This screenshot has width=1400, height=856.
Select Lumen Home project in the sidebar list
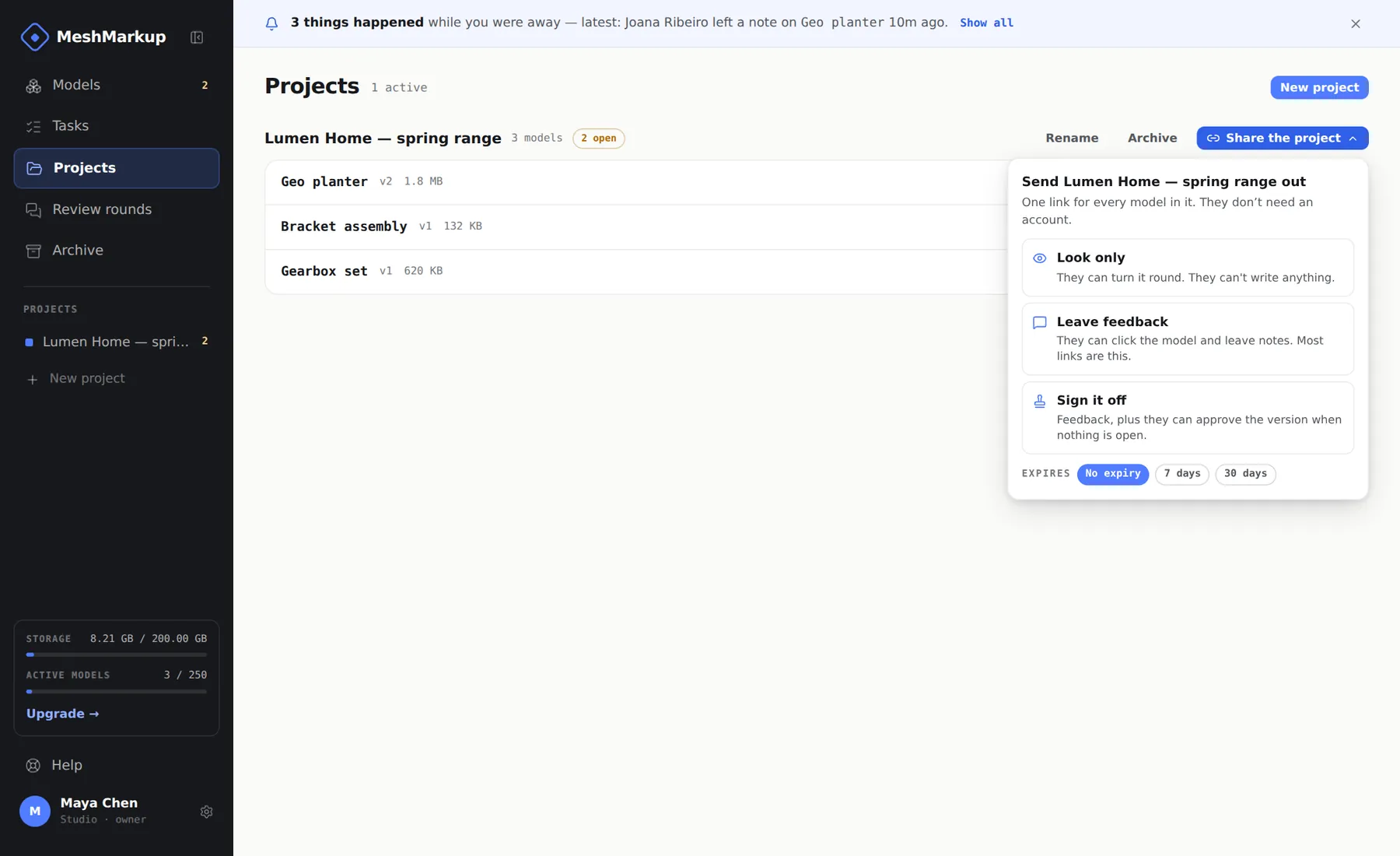click(117, 342)
